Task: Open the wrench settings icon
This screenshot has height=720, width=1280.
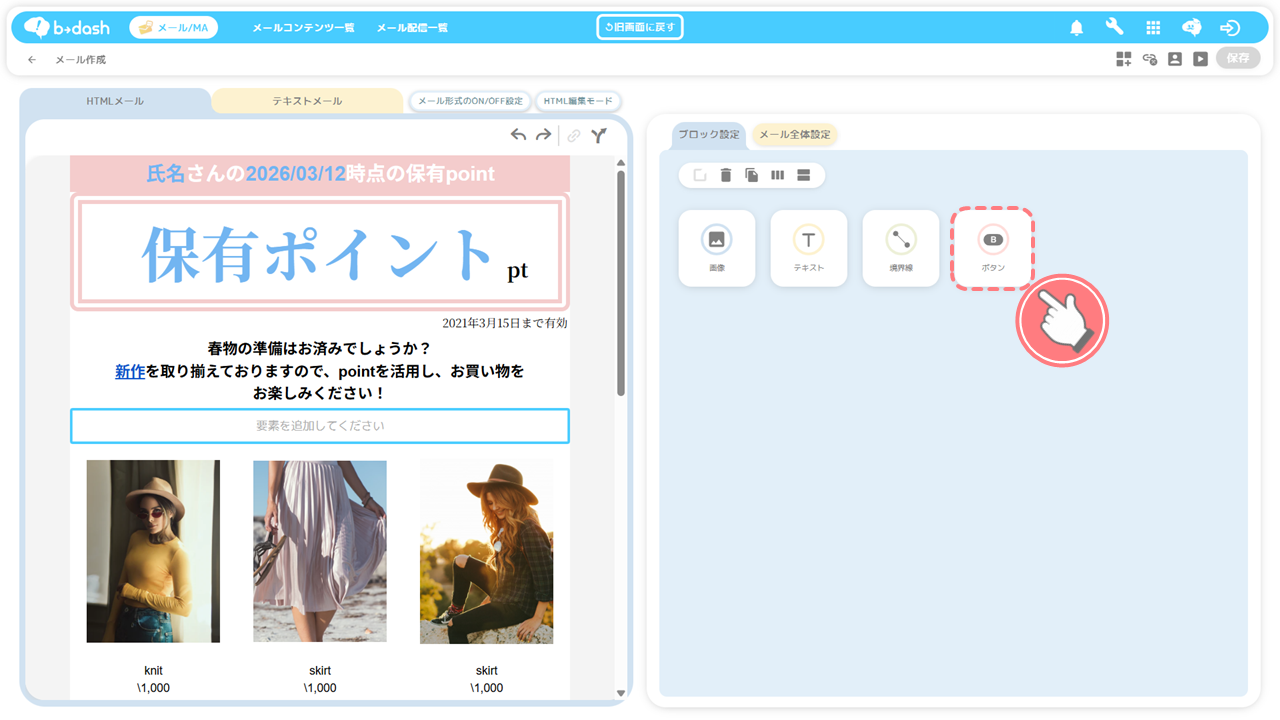Action: [x=1114, y=28]
